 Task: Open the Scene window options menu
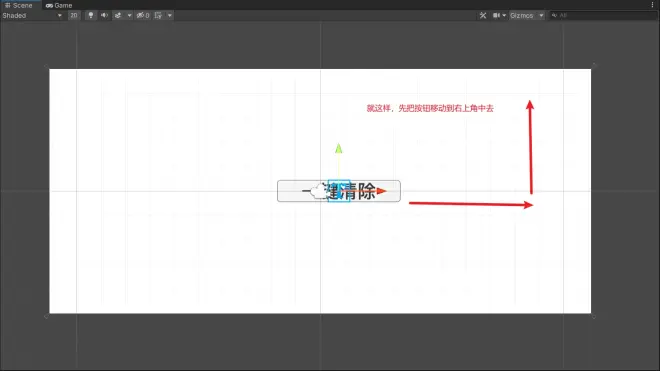652,5
